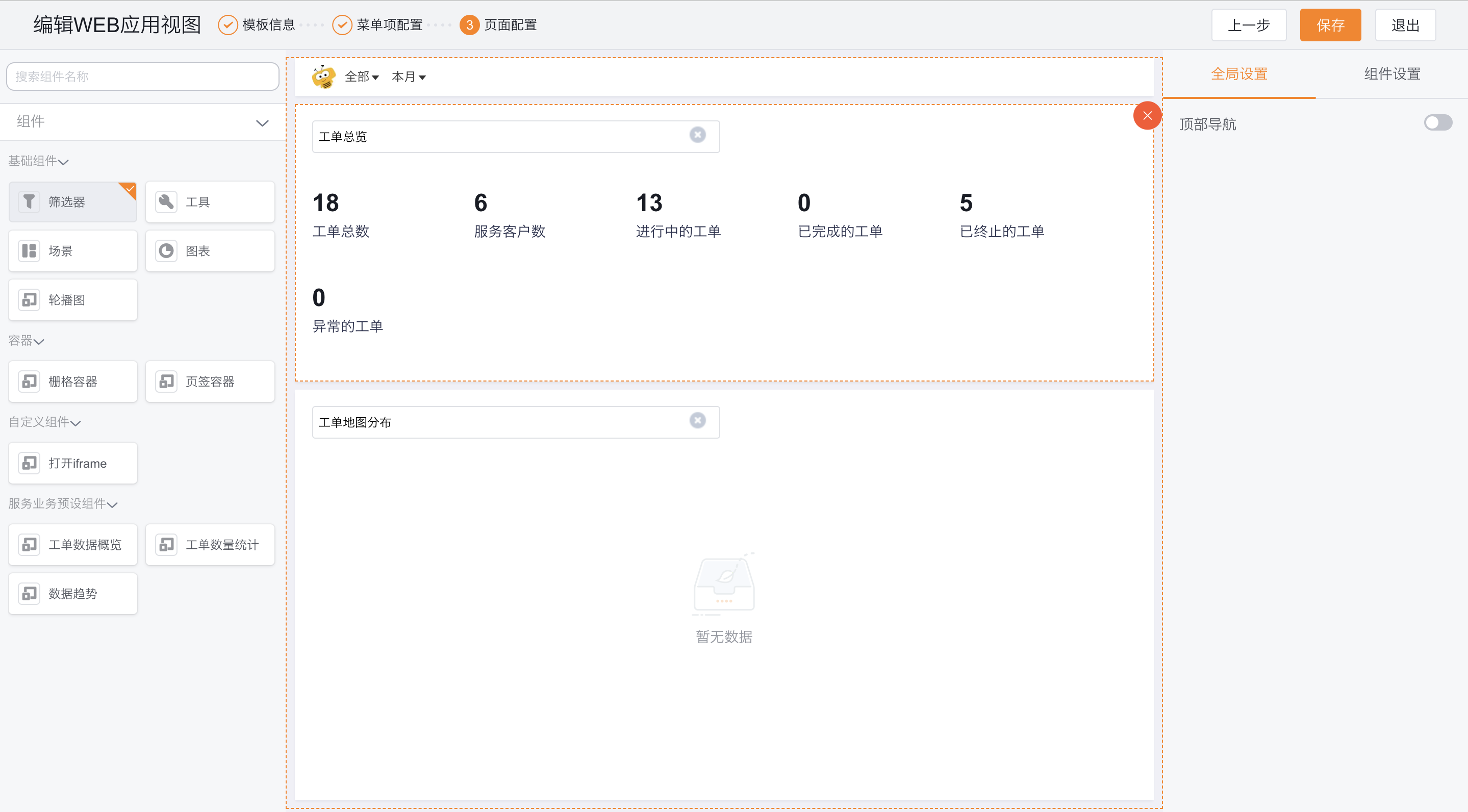Click the 顶部导航 setting label

(x=1207, y=124)
